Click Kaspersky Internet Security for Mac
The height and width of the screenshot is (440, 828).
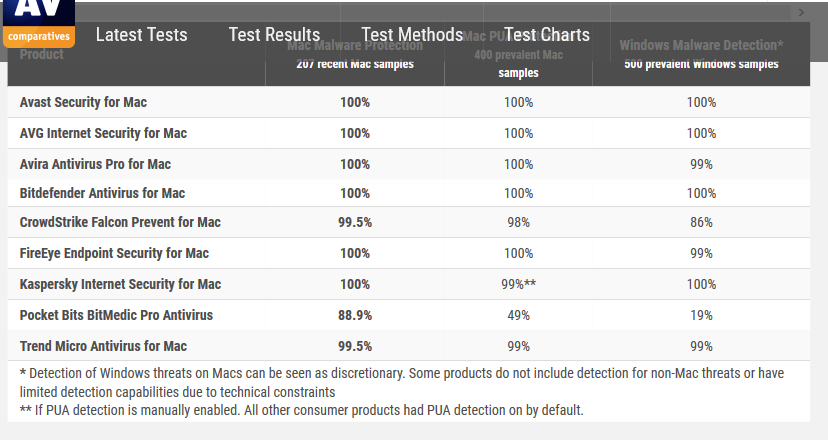(x=120, y=284)
